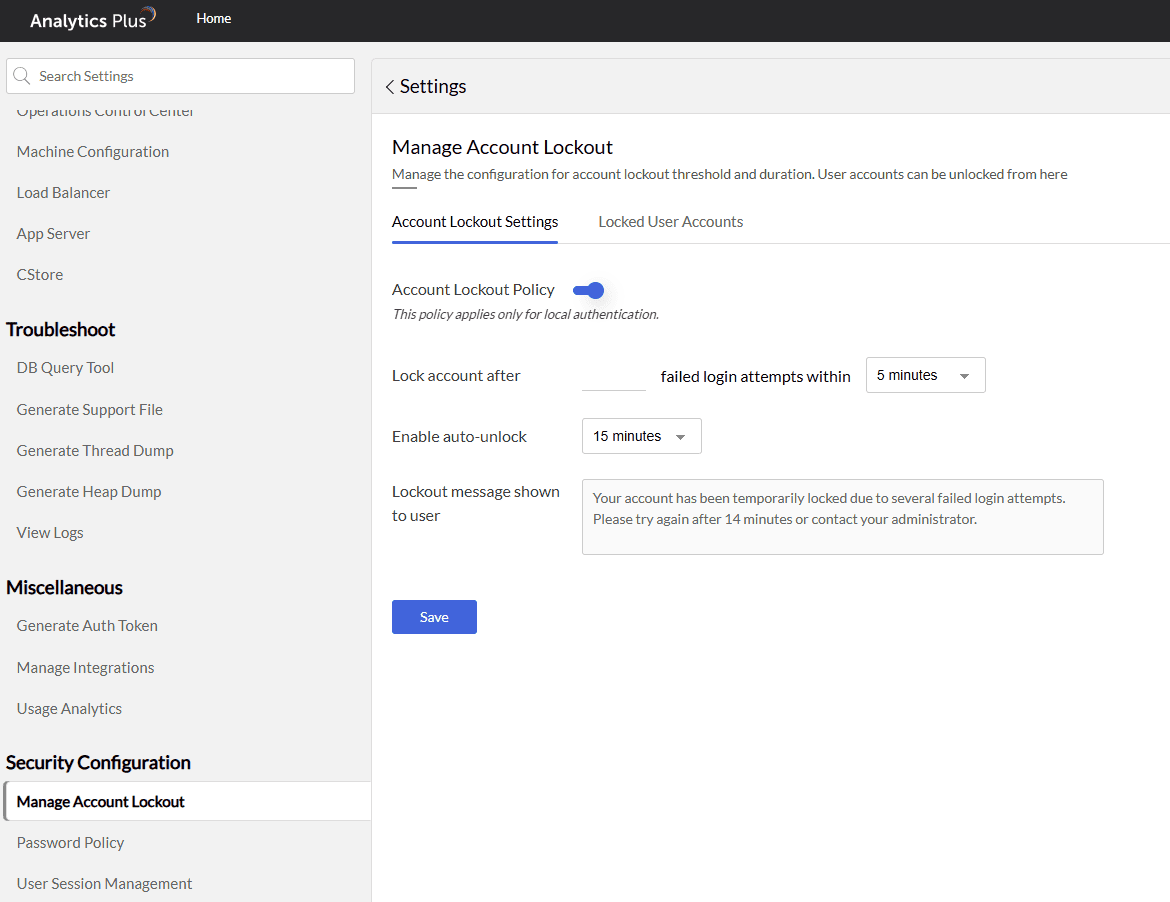Focus the Search Settings box
This screenshot has width=1170, height=902.
click(190, 76)
